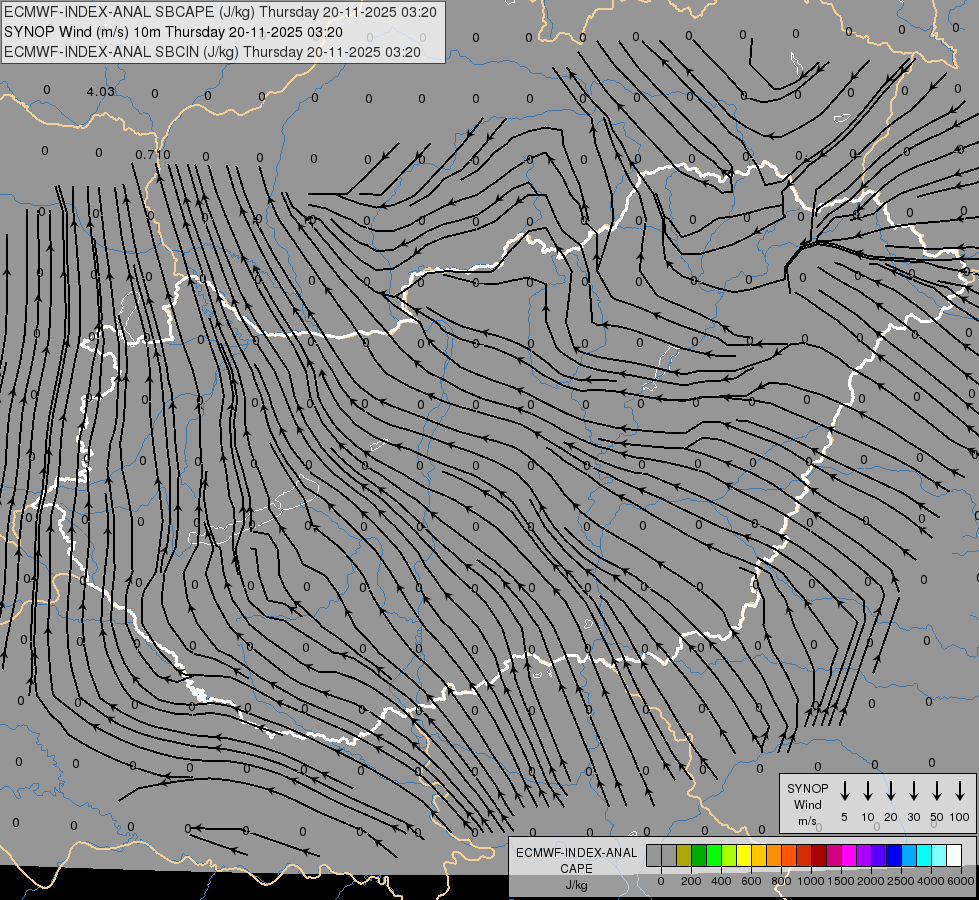Click the SBCAPE title line in header
The width and height of the screenshot is (979, 900).
[x=220, y=12]
